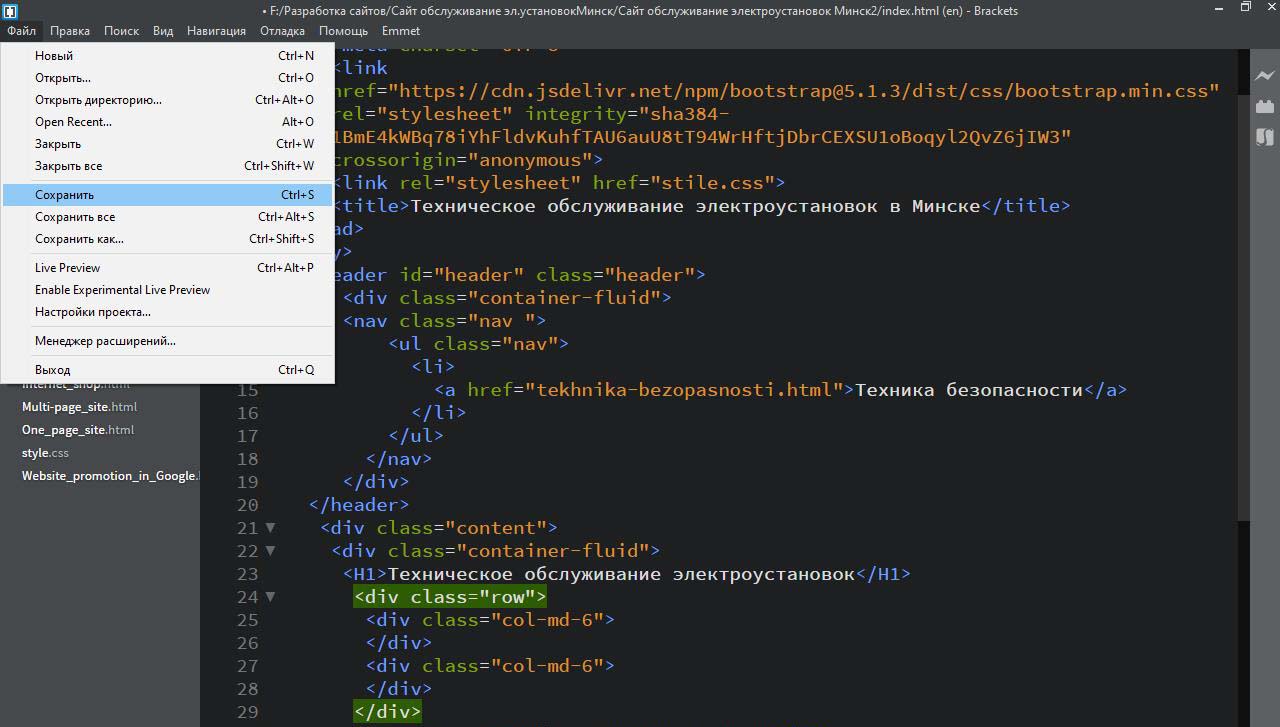Select Открыть директорию... menu entry
Viewport: 1280px width, 727px height.
coord(98,100)
